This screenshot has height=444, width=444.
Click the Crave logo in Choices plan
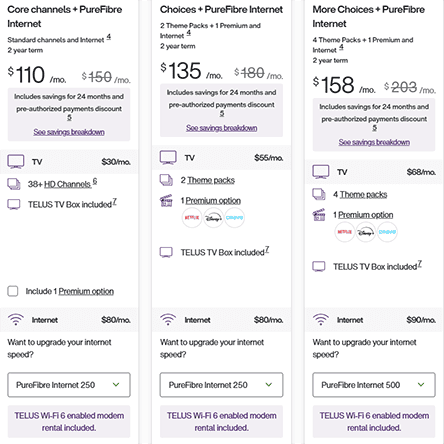pos(234,218)
